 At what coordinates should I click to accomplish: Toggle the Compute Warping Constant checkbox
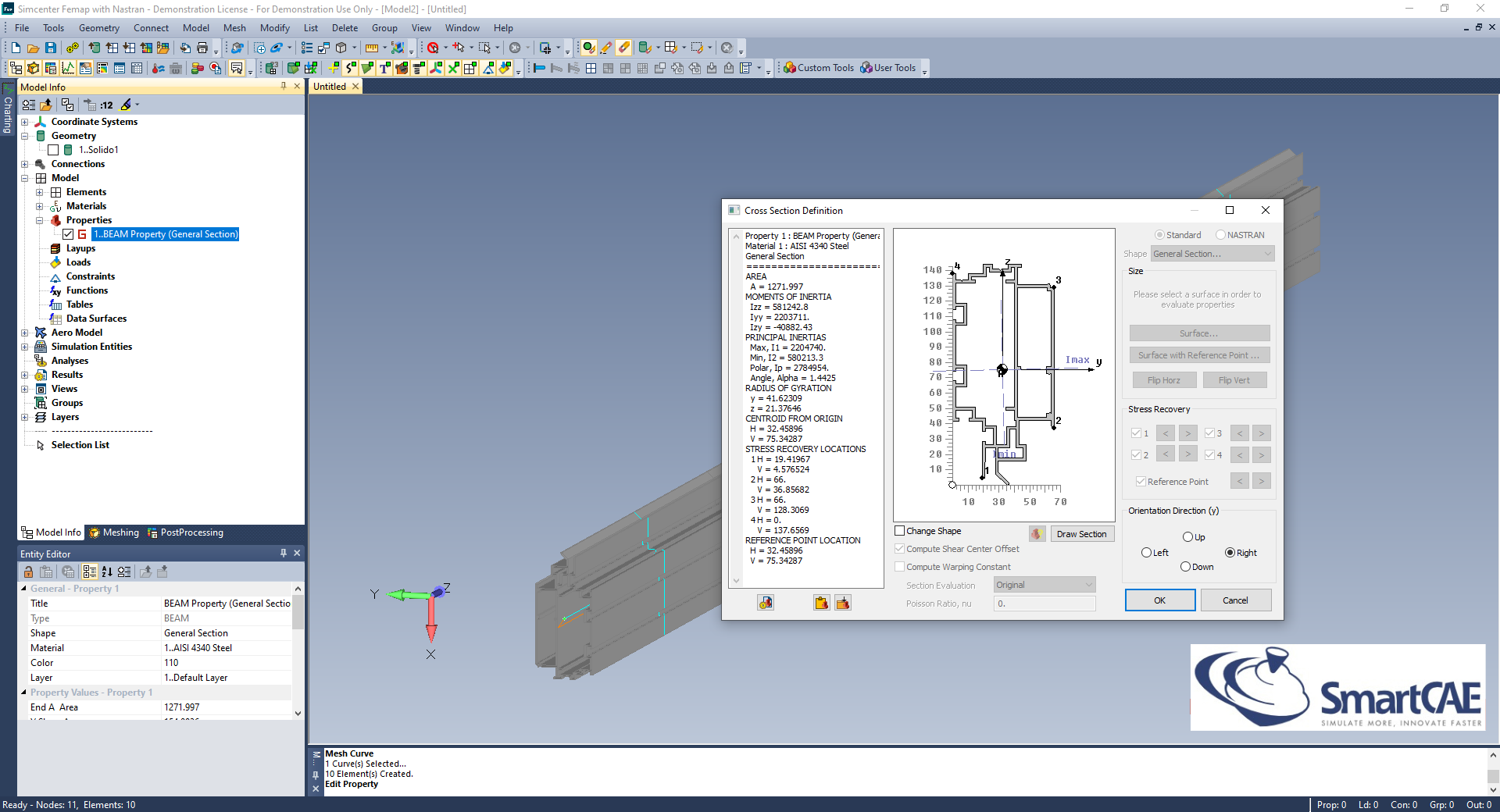[899, 567]
